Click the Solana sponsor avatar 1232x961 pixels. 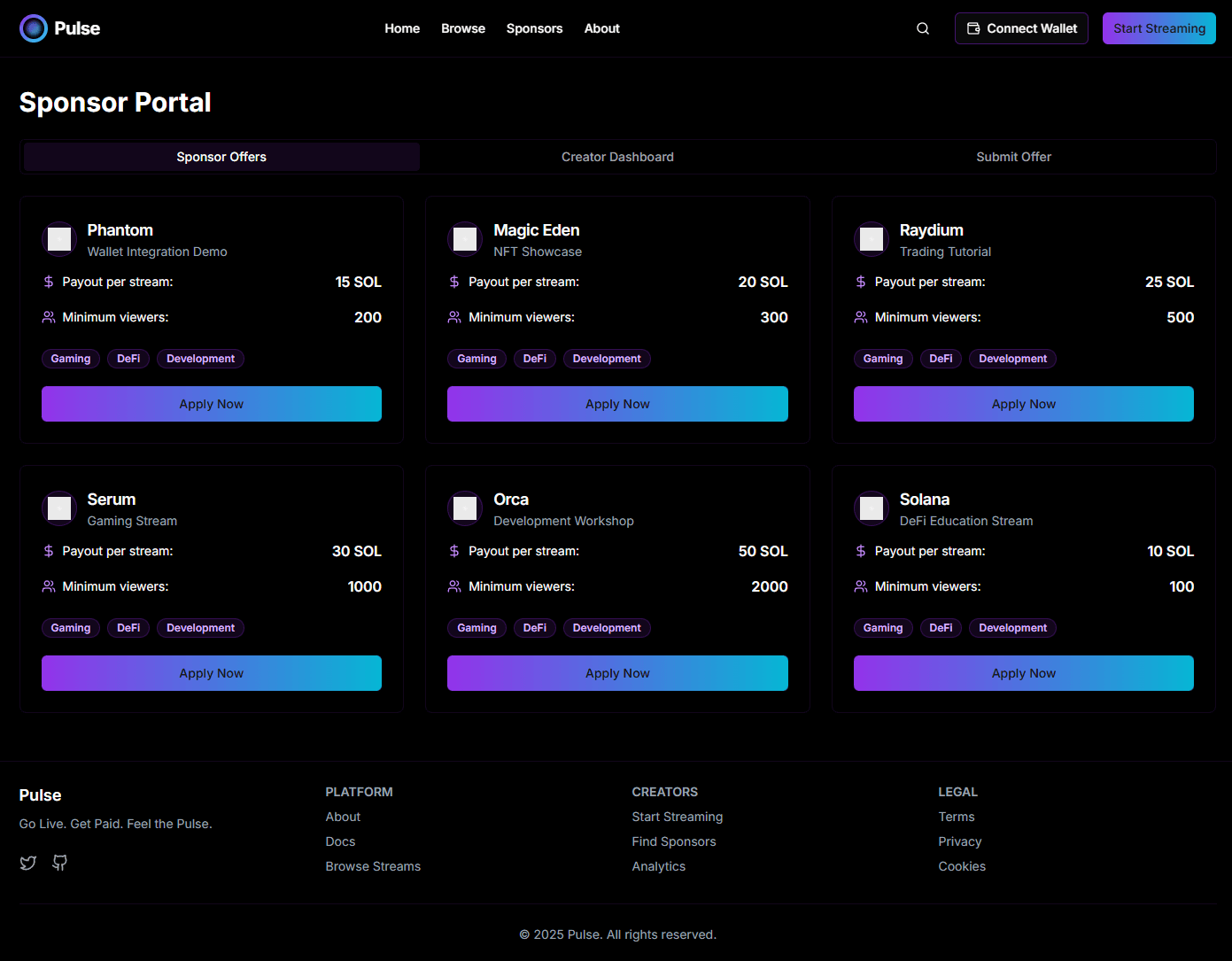coord(872,508)
